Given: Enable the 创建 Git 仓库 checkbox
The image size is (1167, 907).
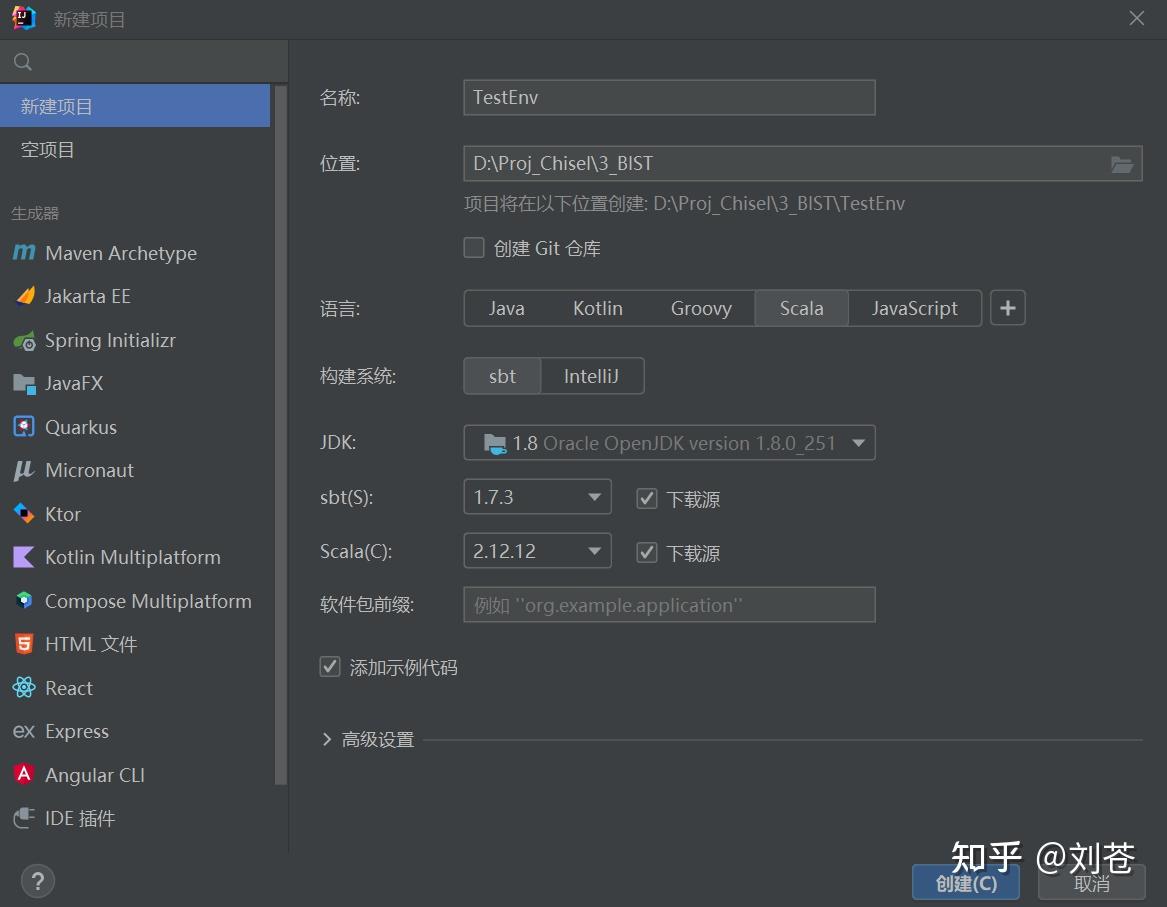Looking at the screenshot, I should (x=473, y=247).
